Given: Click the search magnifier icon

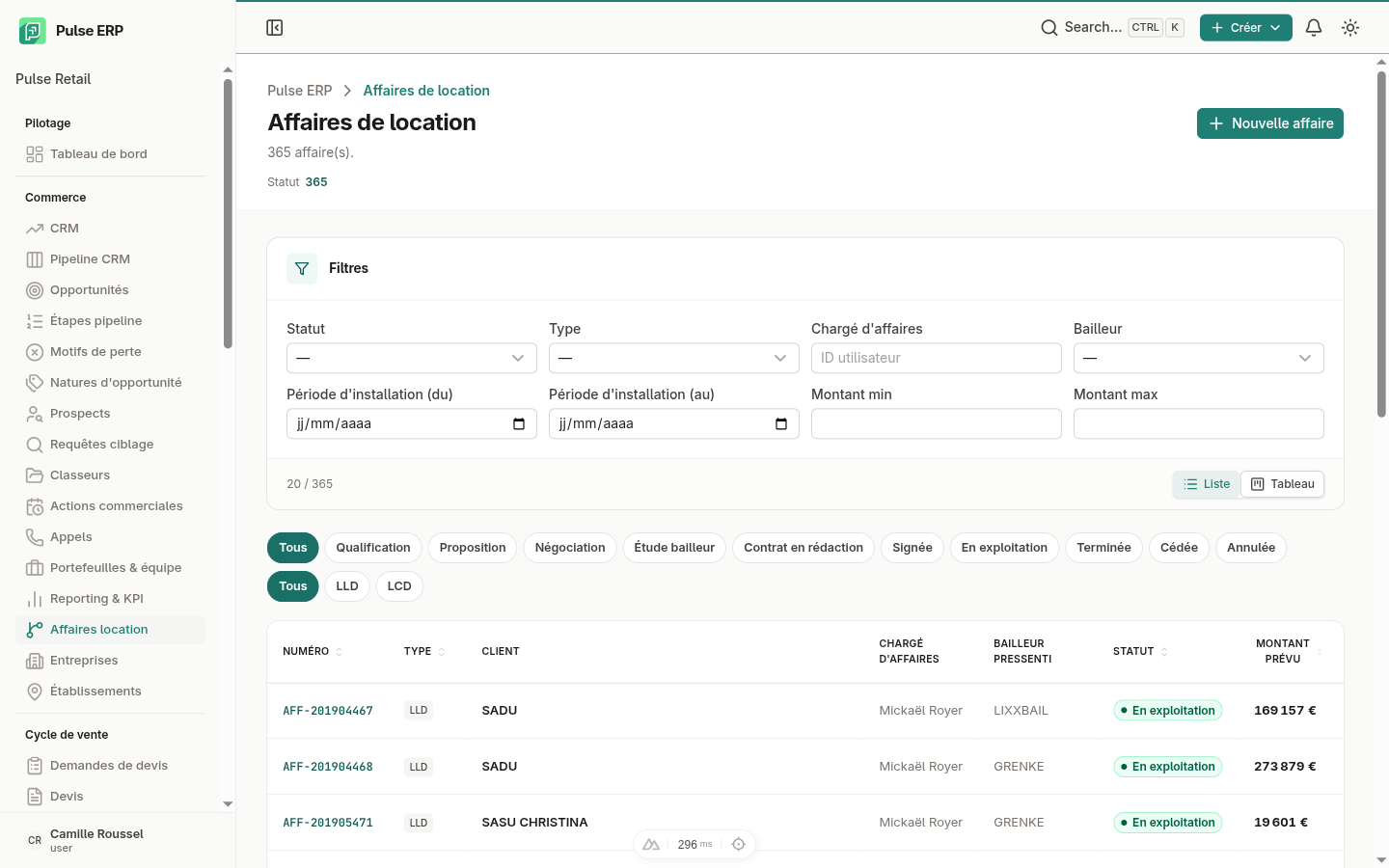Looking at the screenshot, I should pyautogui.click(x=1049, y=28).
